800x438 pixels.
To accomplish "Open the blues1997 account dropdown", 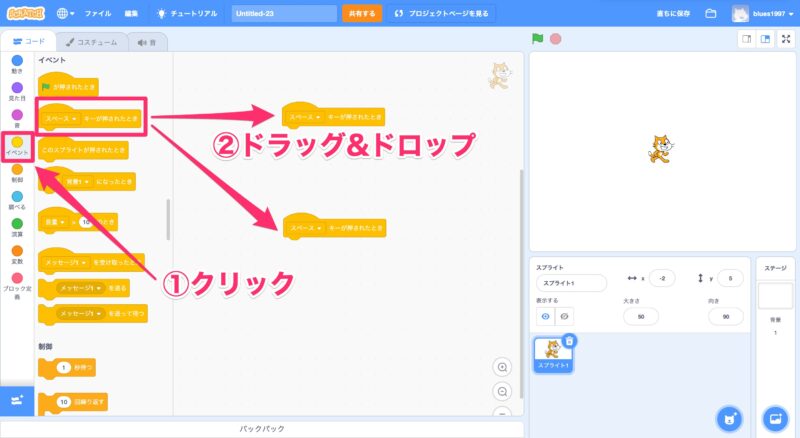I will pyautogui.click(x=767, y=14).
